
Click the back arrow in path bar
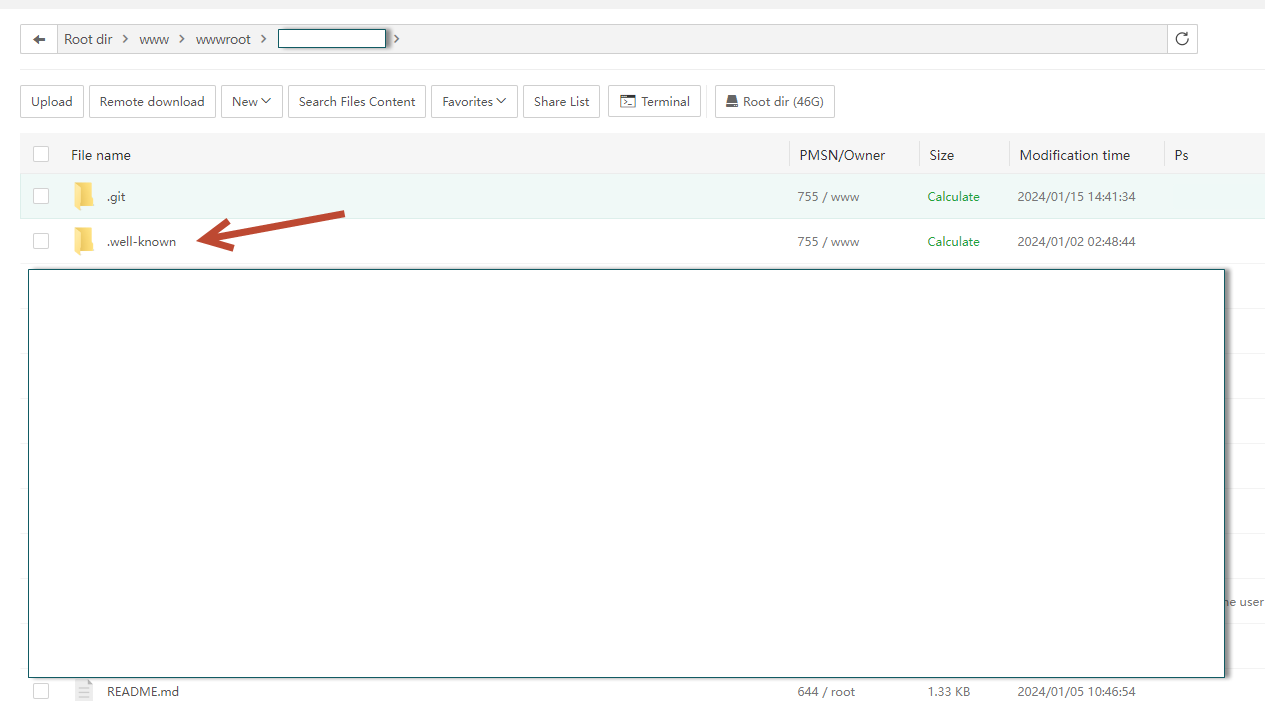pos(39,39)
